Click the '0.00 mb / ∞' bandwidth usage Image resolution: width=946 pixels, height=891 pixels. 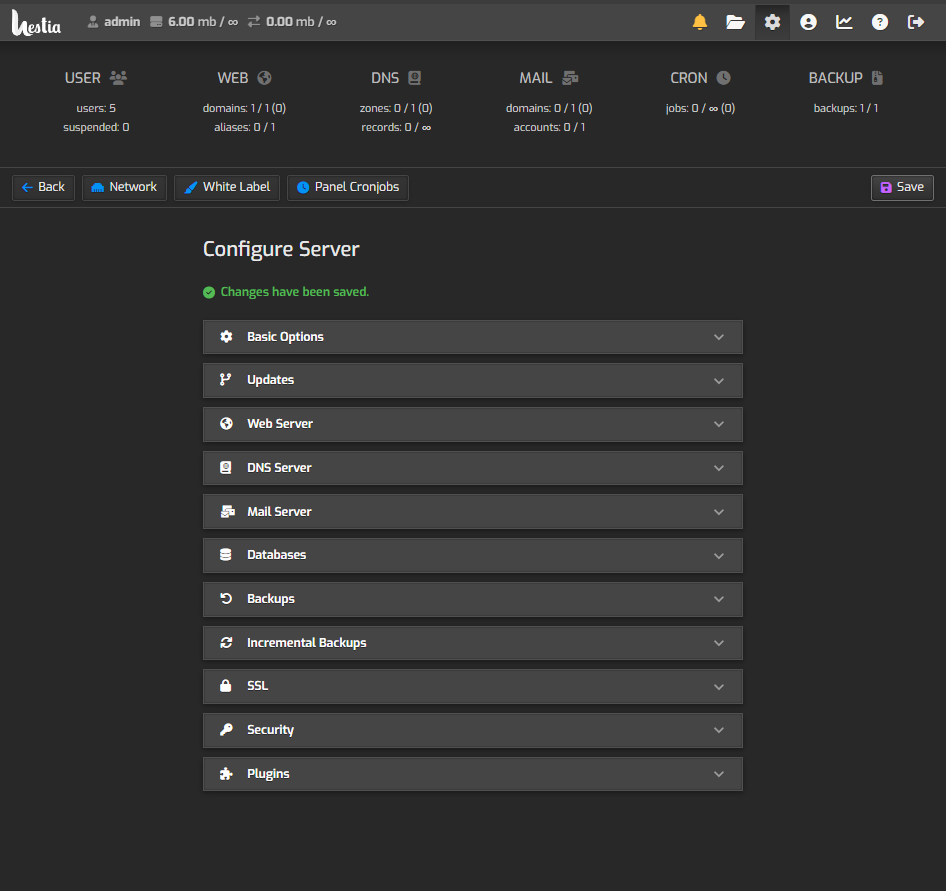pos(301,22)
